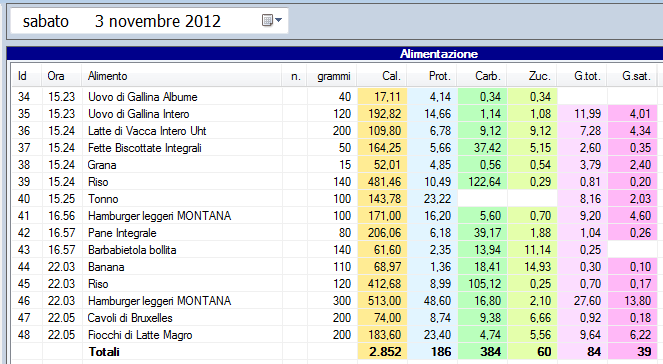Viewport: 663px width, 364px height.
Task: Click calories cell 513,00
Action: tap(382, 301)
